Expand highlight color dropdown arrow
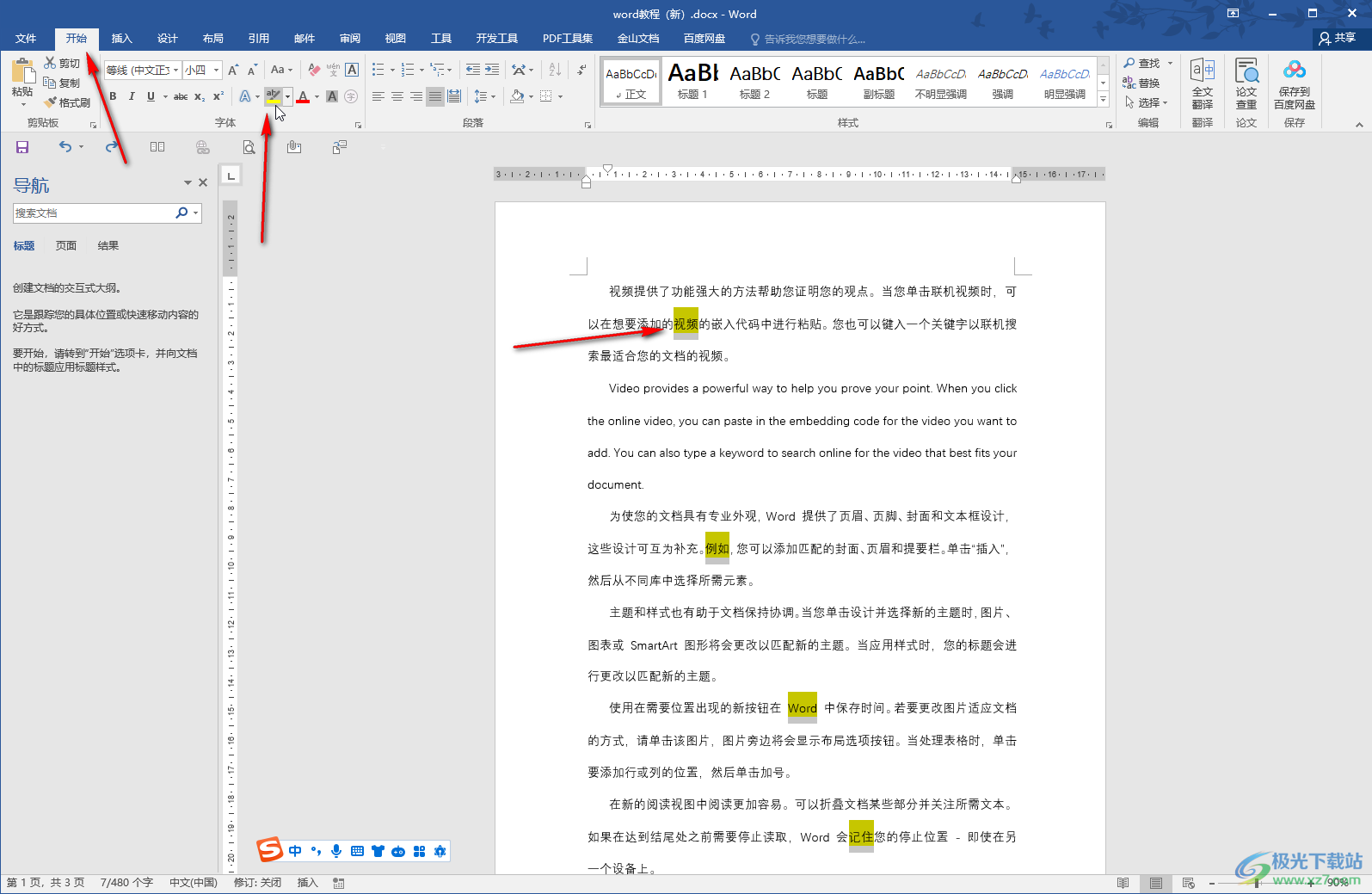This screenshot has width=1372, height=894. pyautogui.click(x=287, y=96)
